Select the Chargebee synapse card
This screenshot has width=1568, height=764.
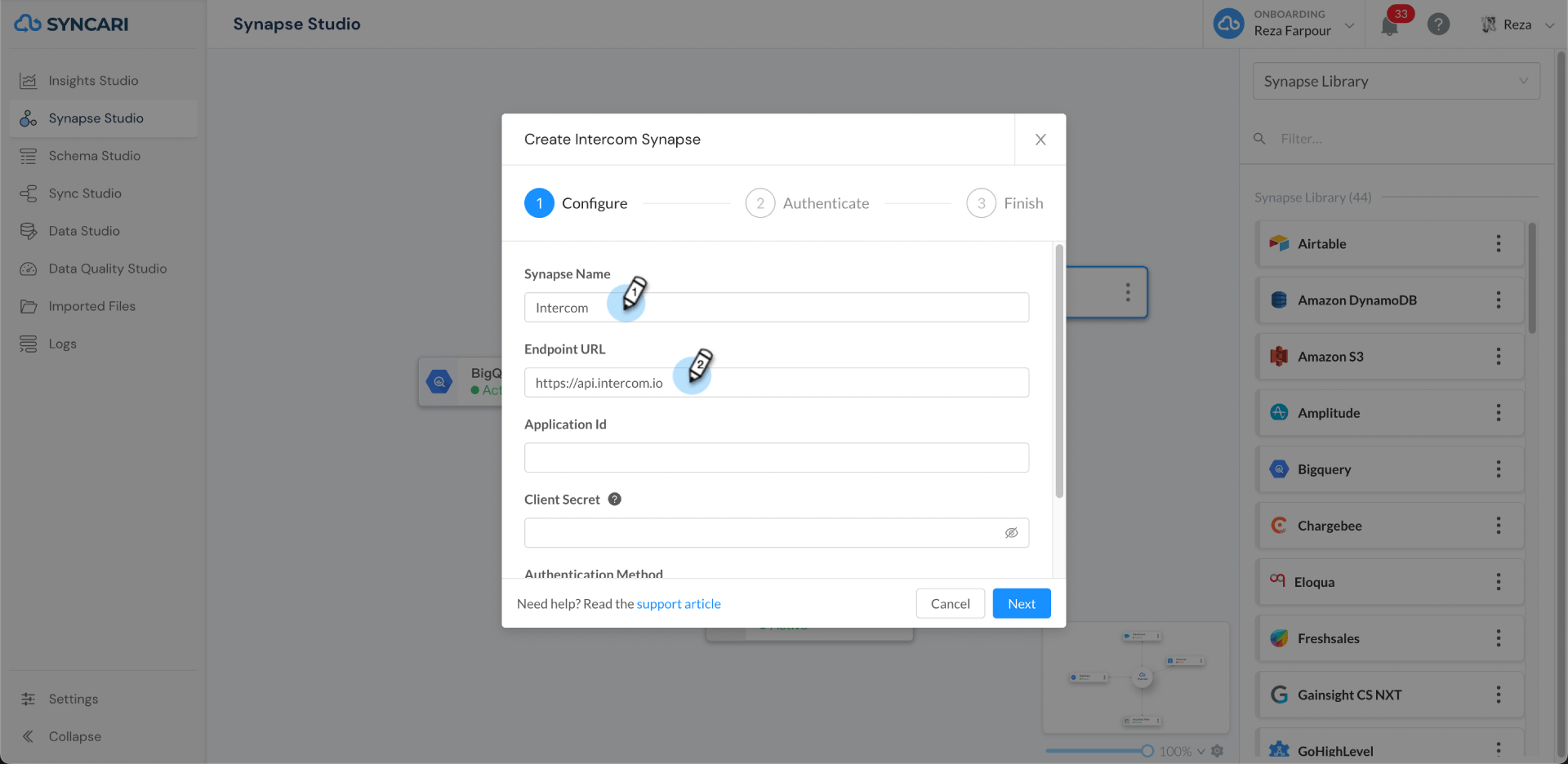coord(1390,525)
